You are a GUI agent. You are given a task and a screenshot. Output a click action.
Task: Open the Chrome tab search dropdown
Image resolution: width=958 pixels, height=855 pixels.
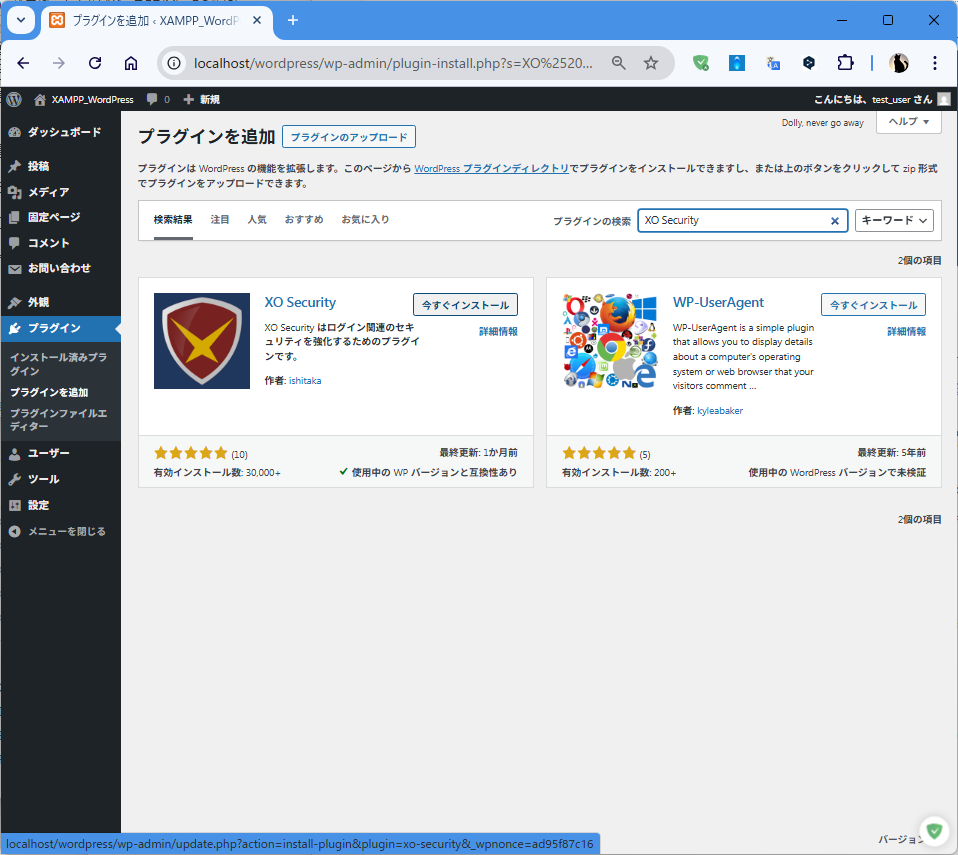[x=21, y=20]
